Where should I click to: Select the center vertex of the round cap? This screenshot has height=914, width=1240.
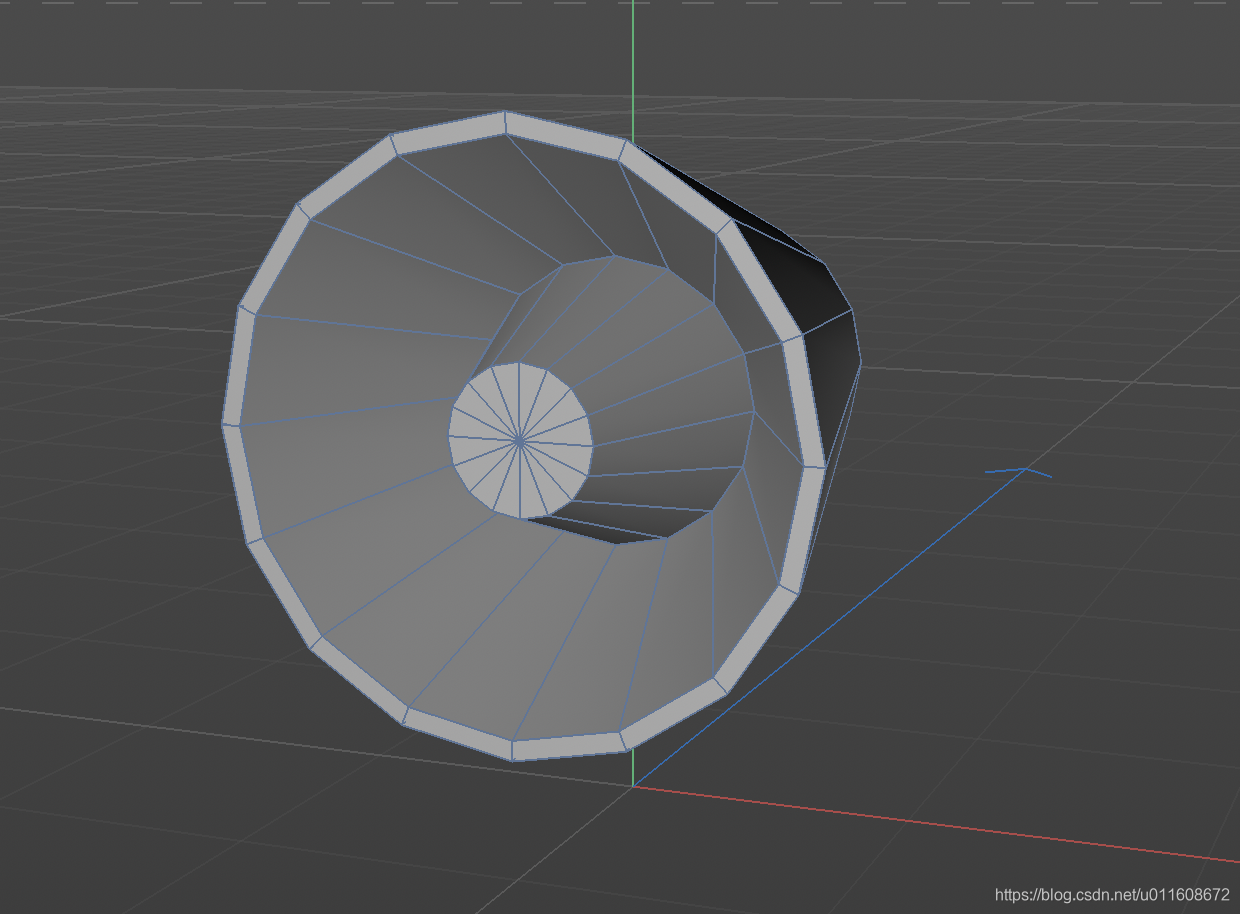(519, 439)
